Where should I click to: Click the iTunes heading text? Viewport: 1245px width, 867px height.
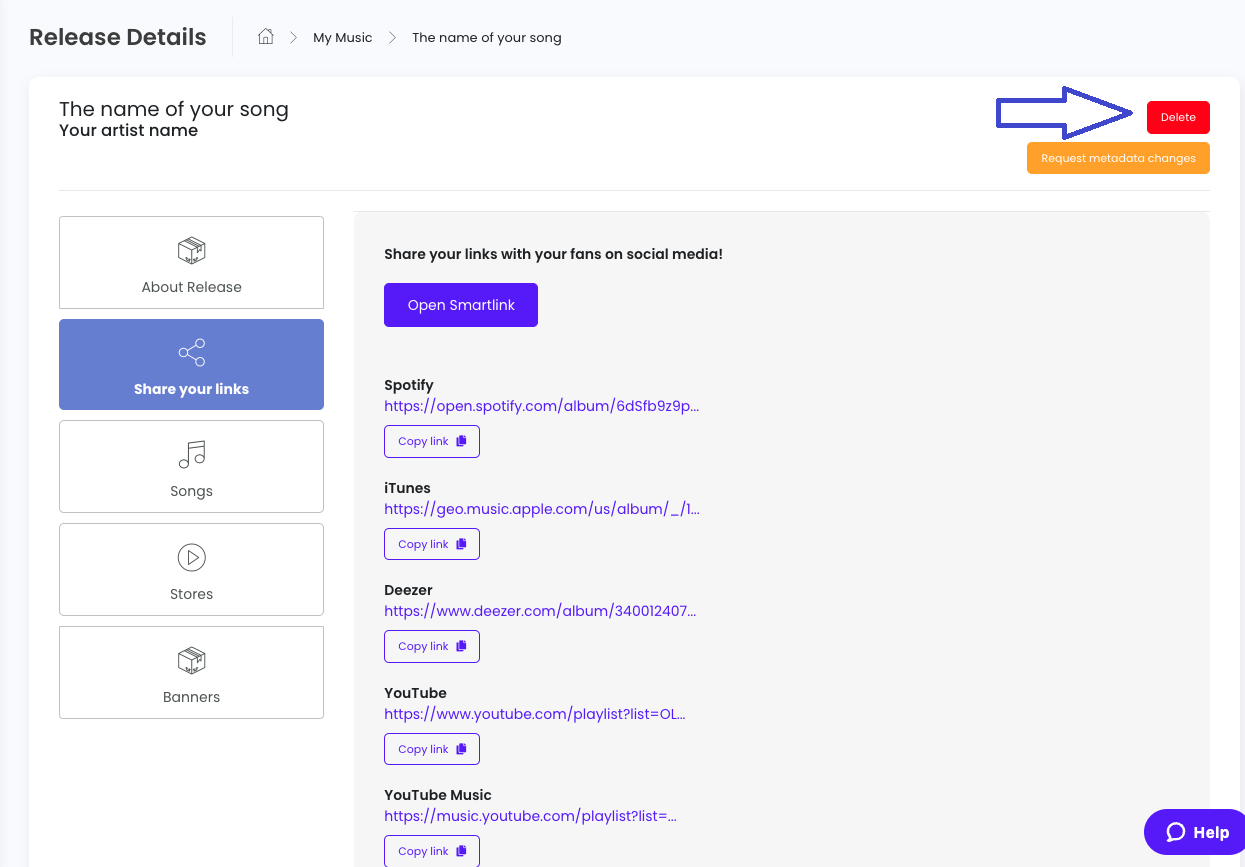pos(407,488)
